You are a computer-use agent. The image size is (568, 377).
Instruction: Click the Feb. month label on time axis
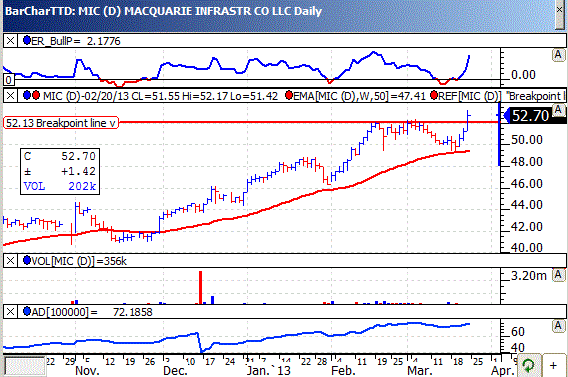tap(343, 370)
